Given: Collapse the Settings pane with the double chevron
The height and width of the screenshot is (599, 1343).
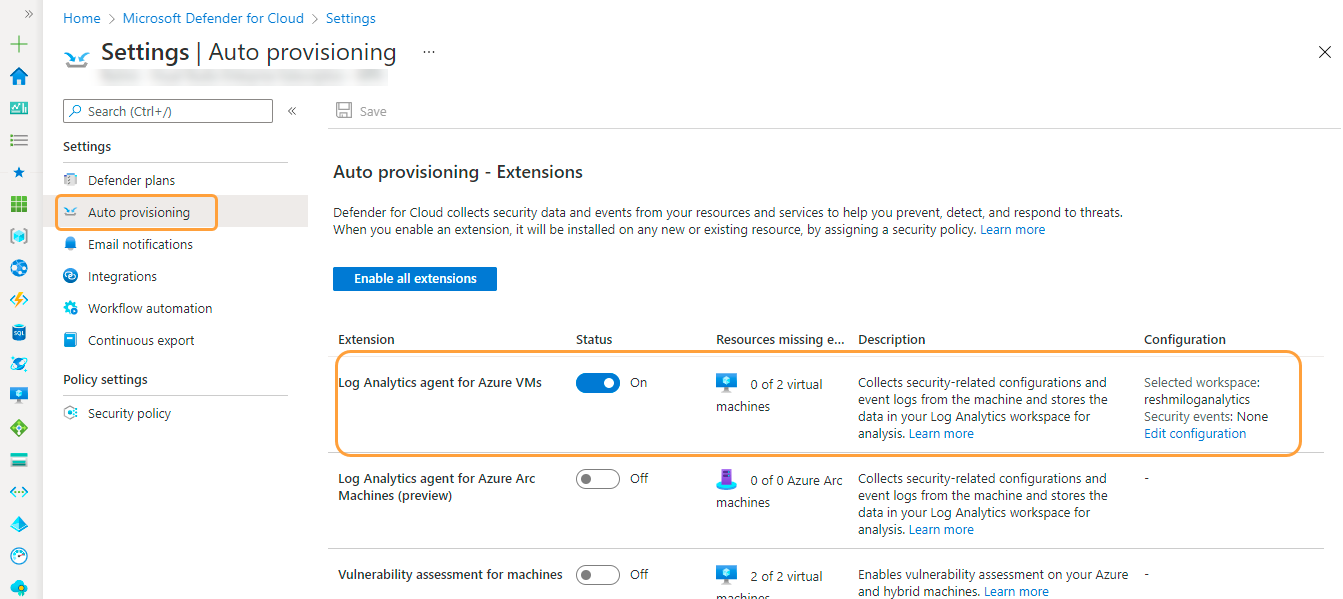Looking at the screenshot, I should click(292, 111).
